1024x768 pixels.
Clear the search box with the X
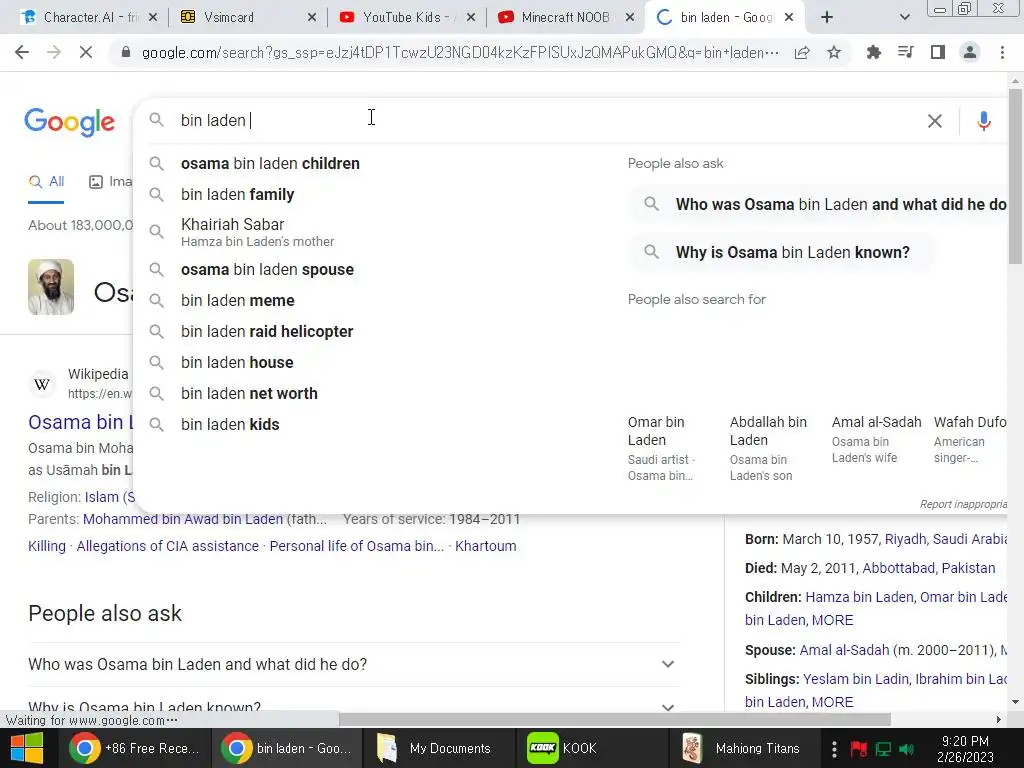coord(935,121)
